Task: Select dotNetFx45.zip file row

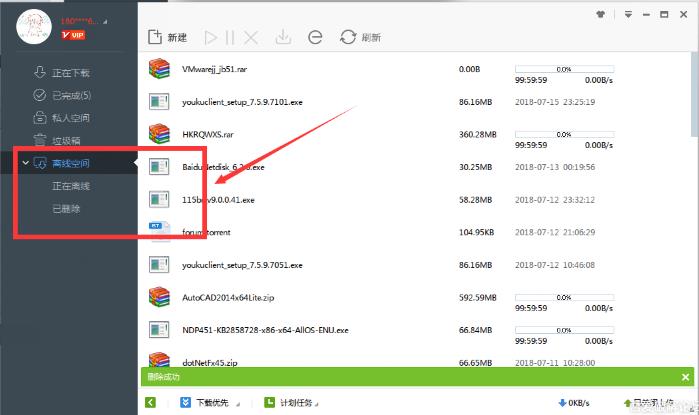Action: click(415, 360)
